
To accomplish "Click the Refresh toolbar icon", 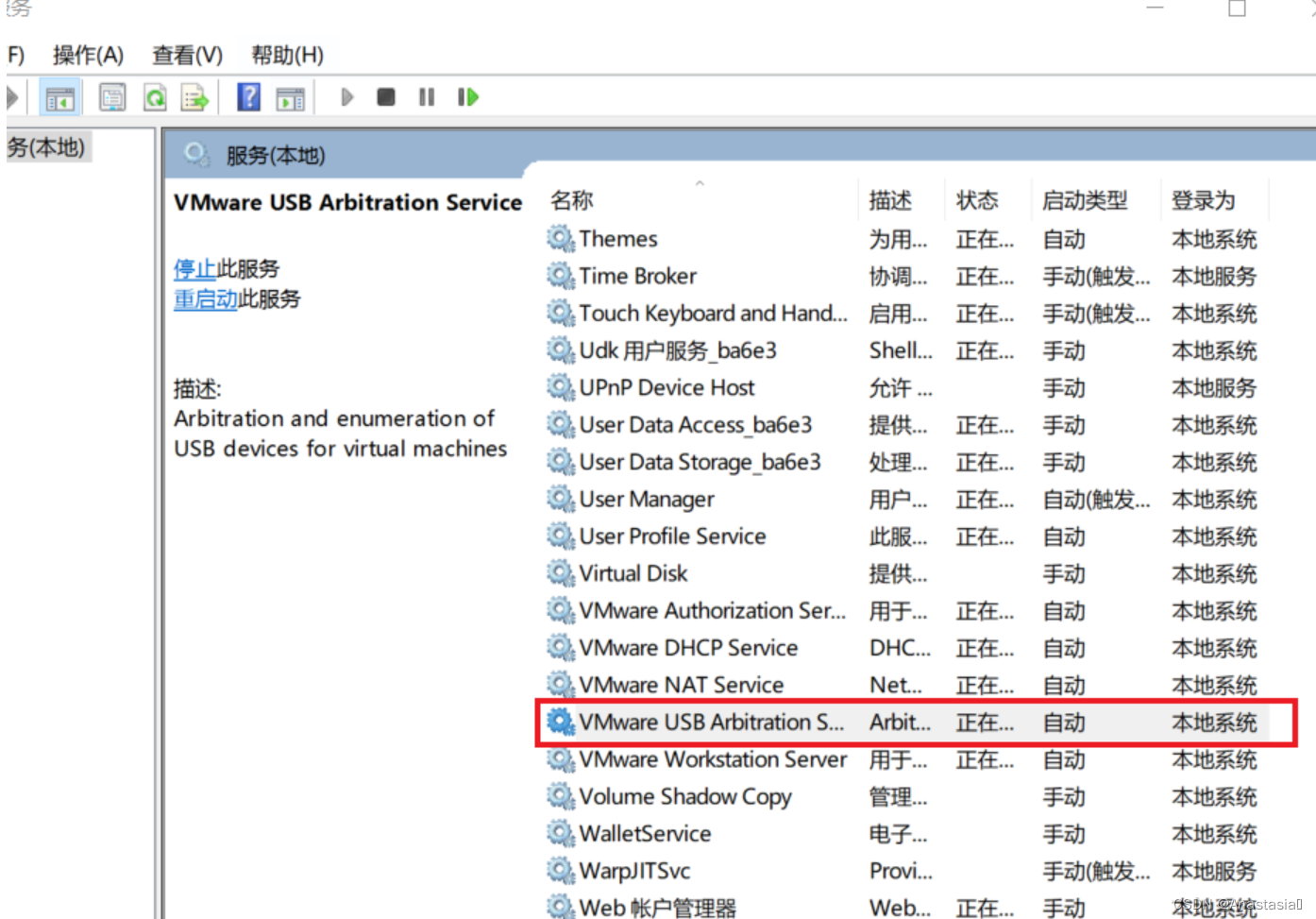I will (x=155, y=97).
